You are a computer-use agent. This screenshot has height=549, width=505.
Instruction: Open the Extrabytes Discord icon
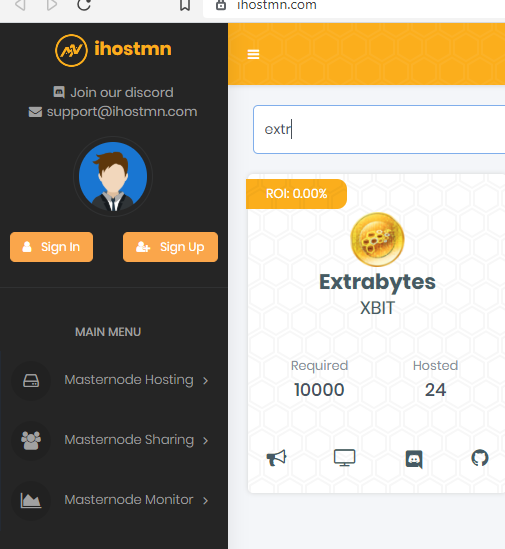(414, 459)
